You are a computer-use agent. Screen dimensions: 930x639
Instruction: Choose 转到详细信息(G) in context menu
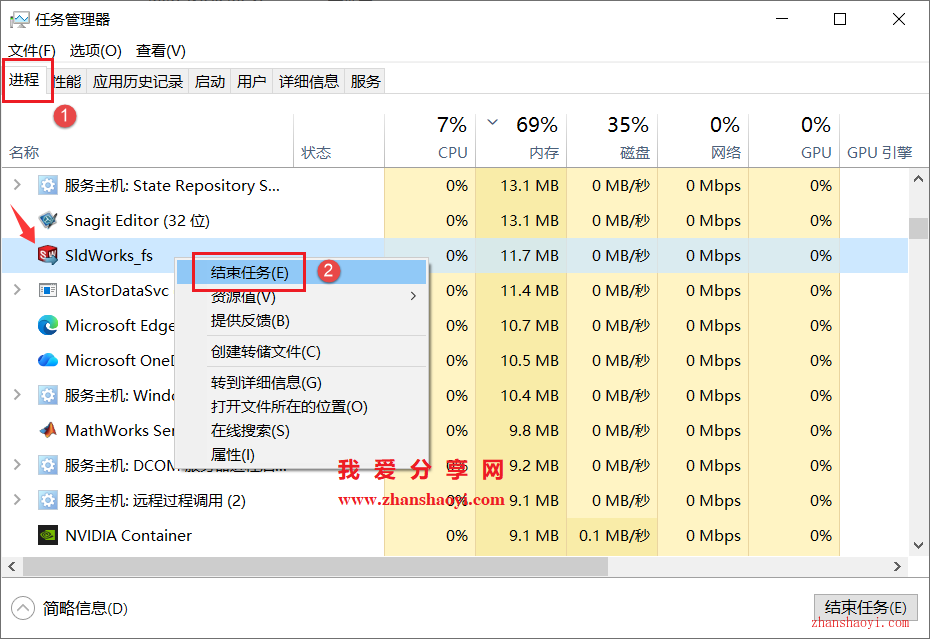pyautogui.click(x=301, y=383)
